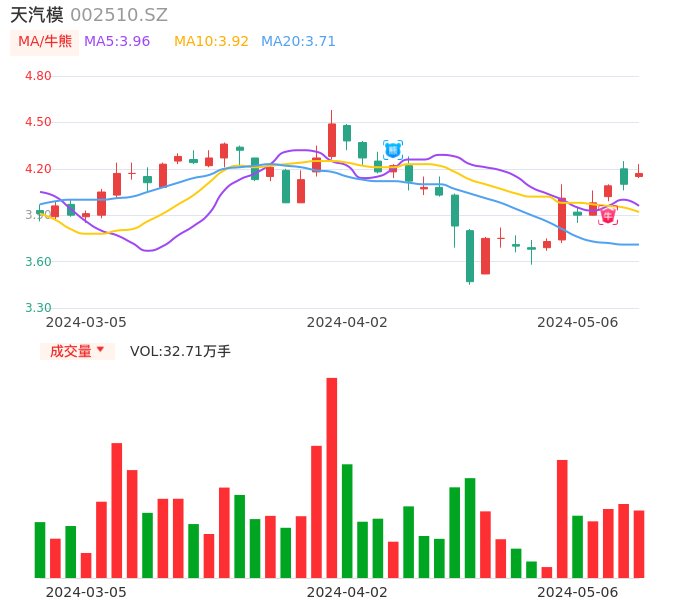Click the 天汽模 stock name title

pos(37,15)
